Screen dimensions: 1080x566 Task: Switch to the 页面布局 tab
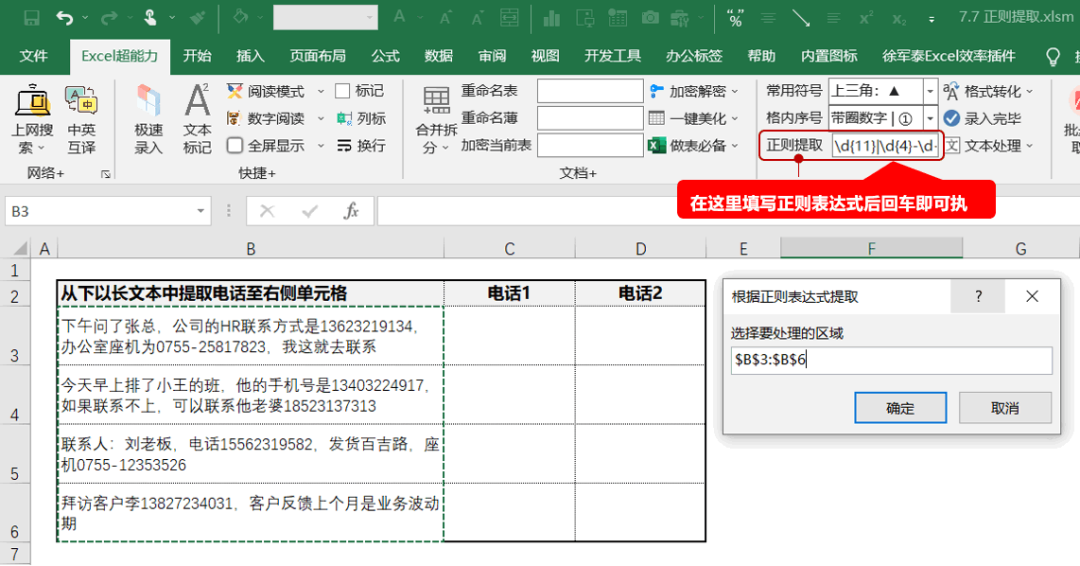tap(318, 56)
